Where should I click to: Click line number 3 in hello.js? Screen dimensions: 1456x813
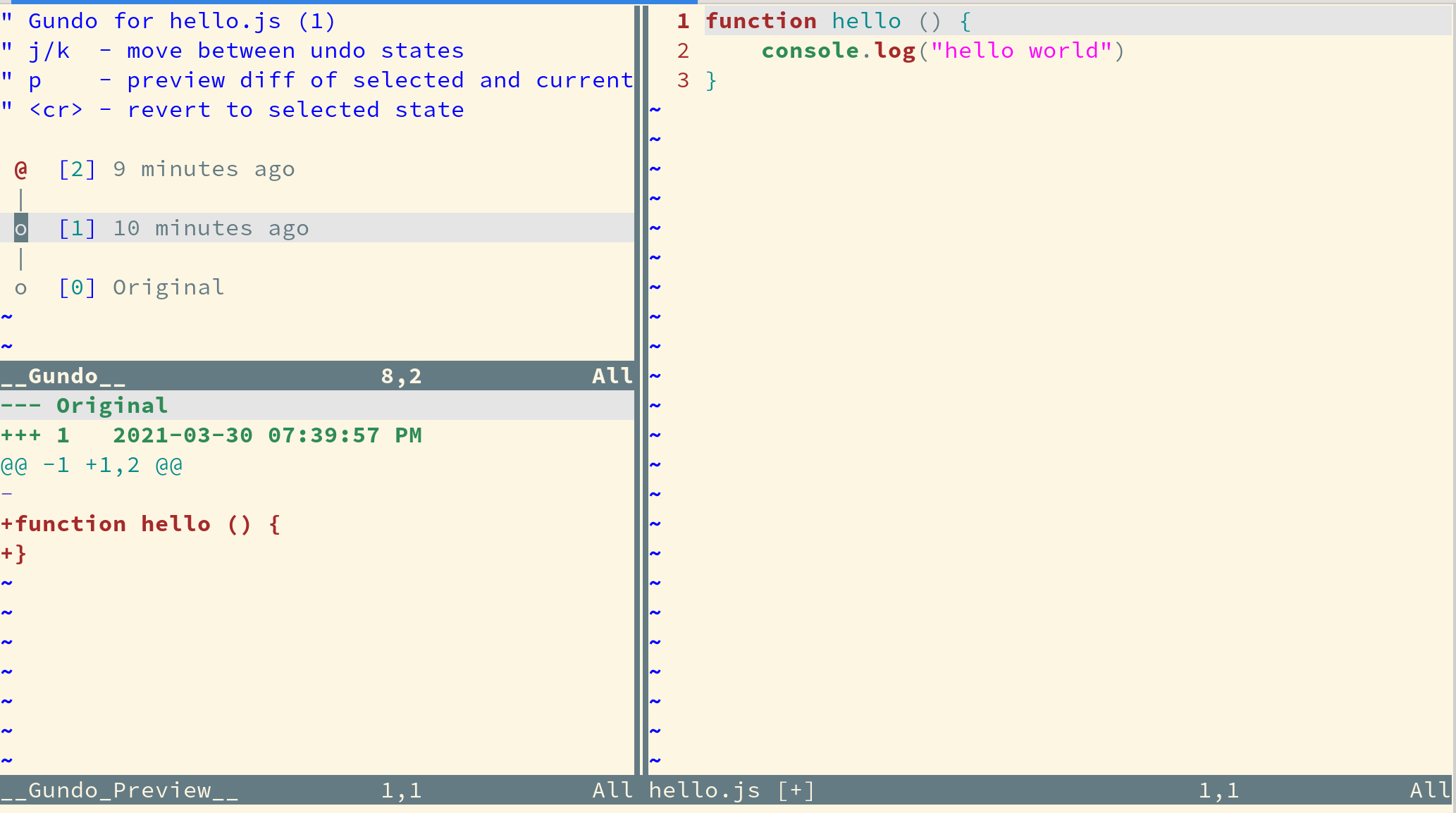682,80
